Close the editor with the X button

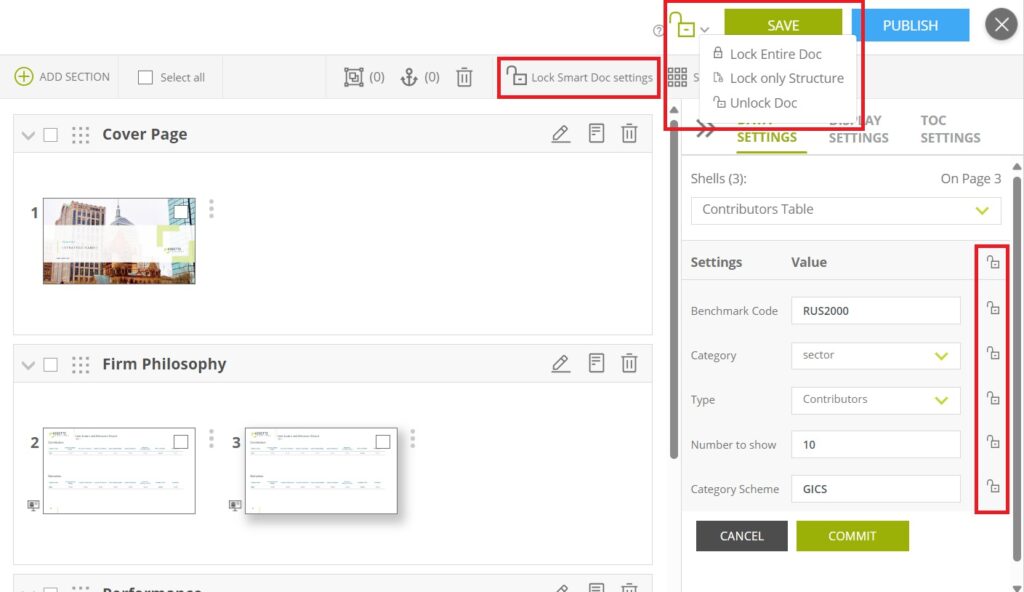coord(1001,25)
